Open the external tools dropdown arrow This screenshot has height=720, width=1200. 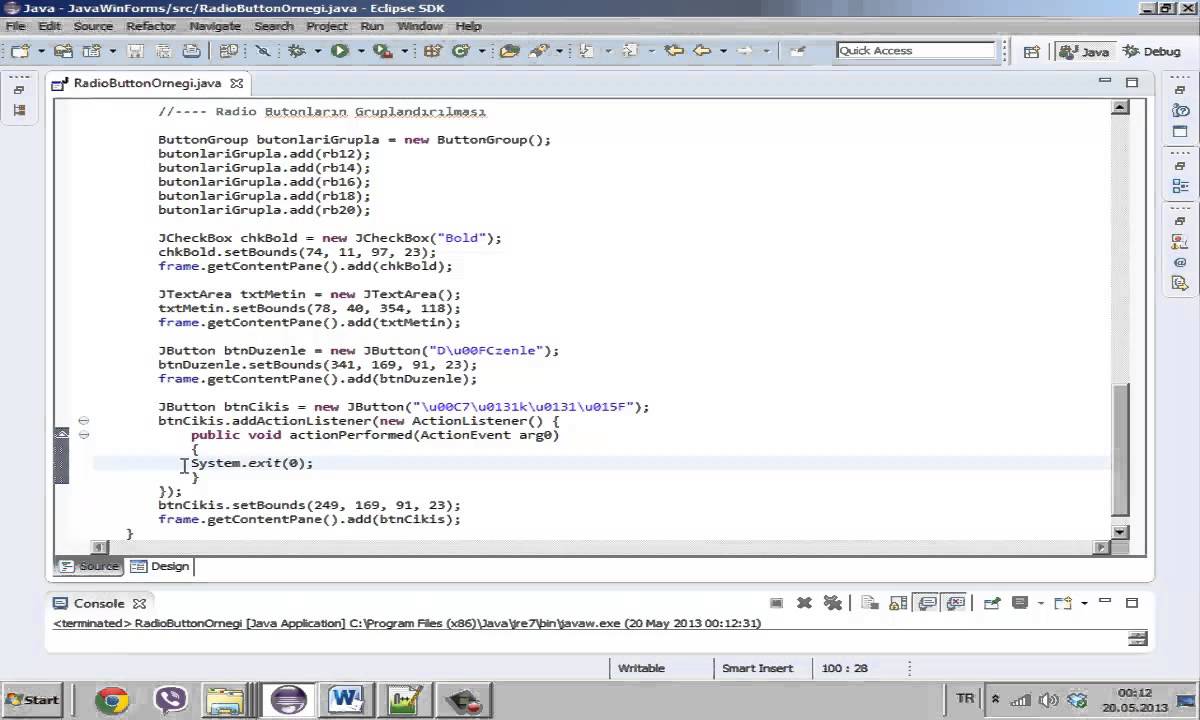click(x=405, y=50)
